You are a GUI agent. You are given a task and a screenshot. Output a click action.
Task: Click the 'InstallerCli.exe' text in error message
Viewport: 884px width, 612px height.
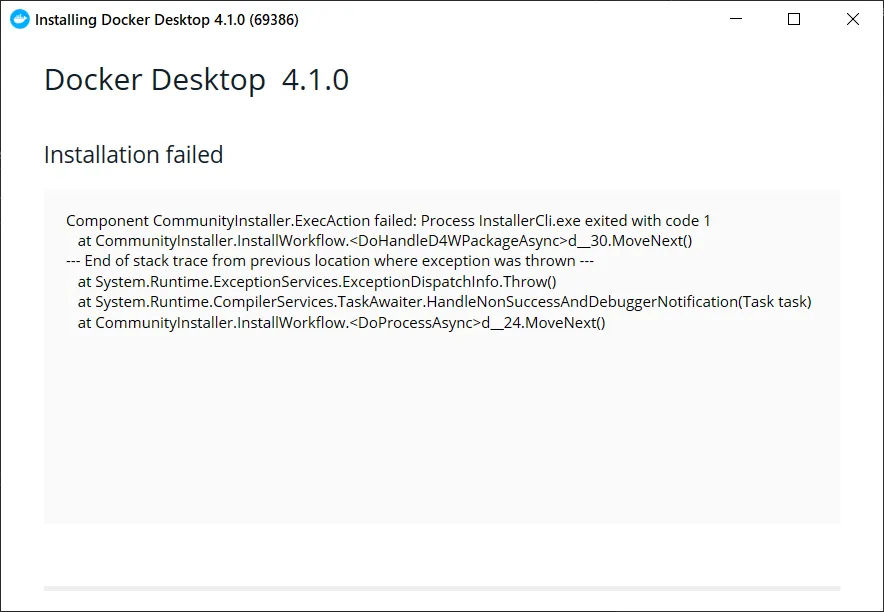(x=528, y=220)
